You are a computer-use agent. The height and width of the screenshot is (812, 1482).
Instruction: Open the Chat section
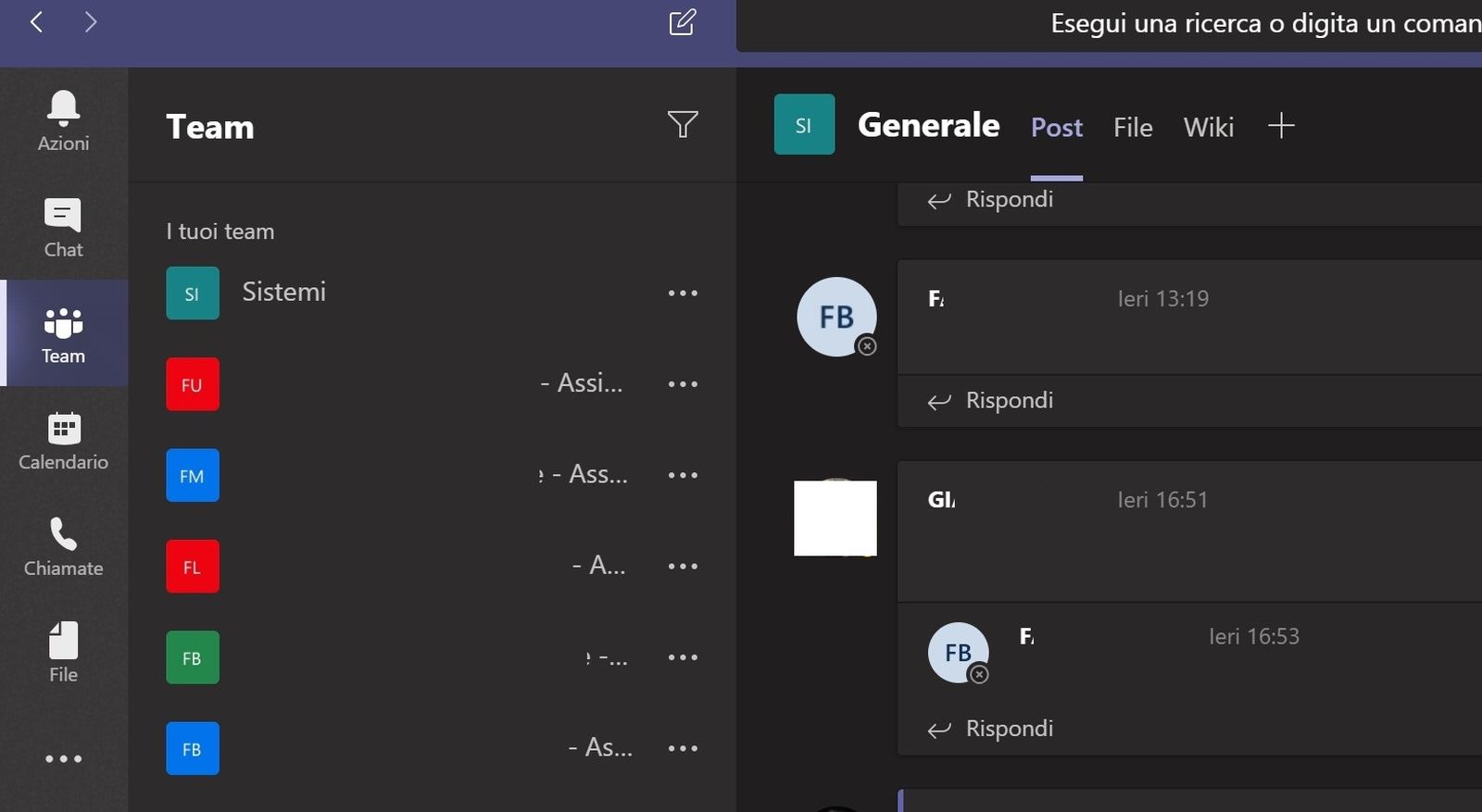(x=63, y=228)
